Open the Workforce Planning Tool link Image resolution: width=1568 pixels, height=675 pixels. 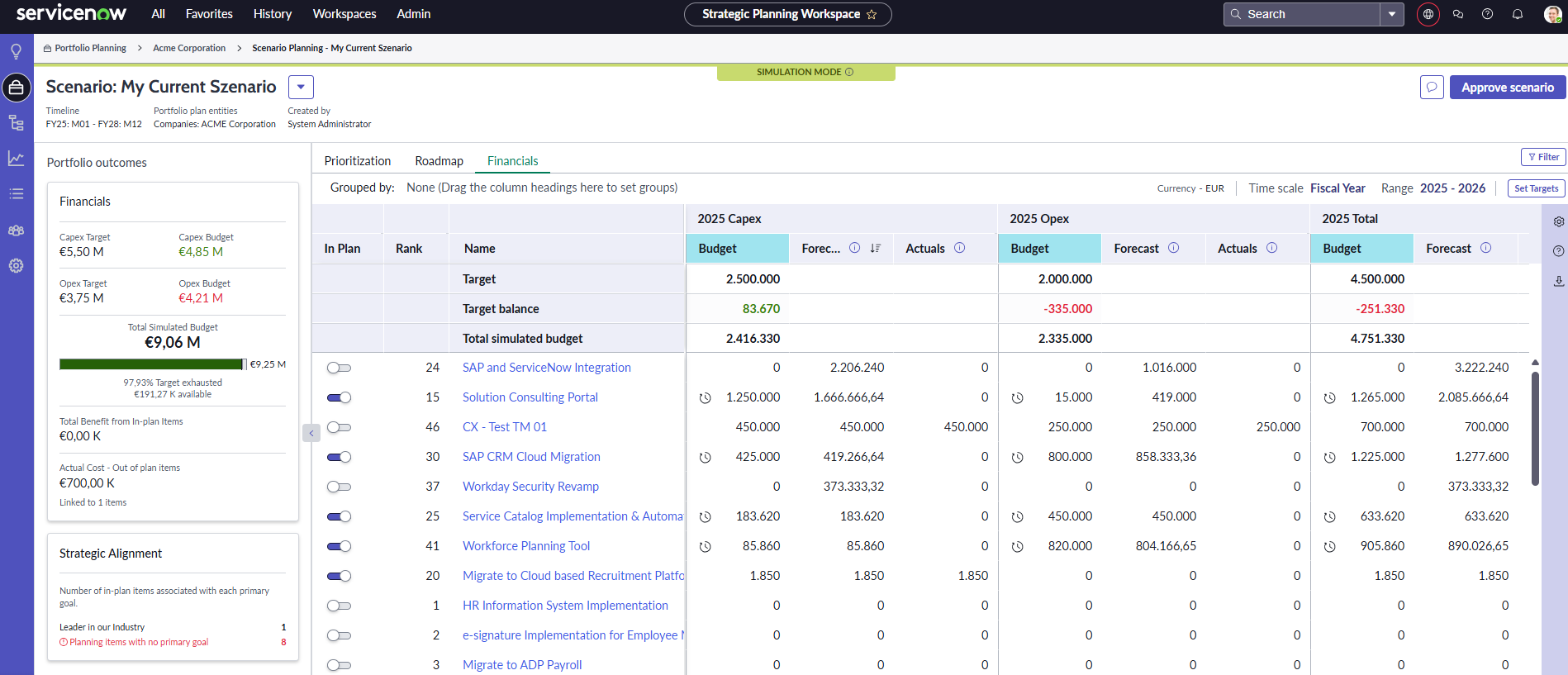click(526, 546)
